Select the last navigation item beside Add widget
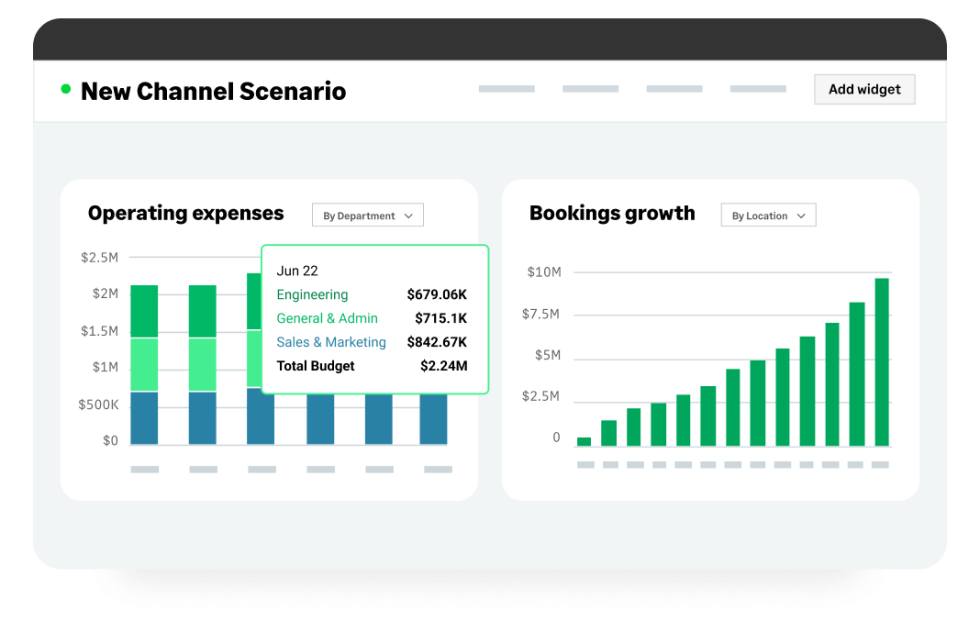This screenshot has height=642, width=980. click(757, 88)
